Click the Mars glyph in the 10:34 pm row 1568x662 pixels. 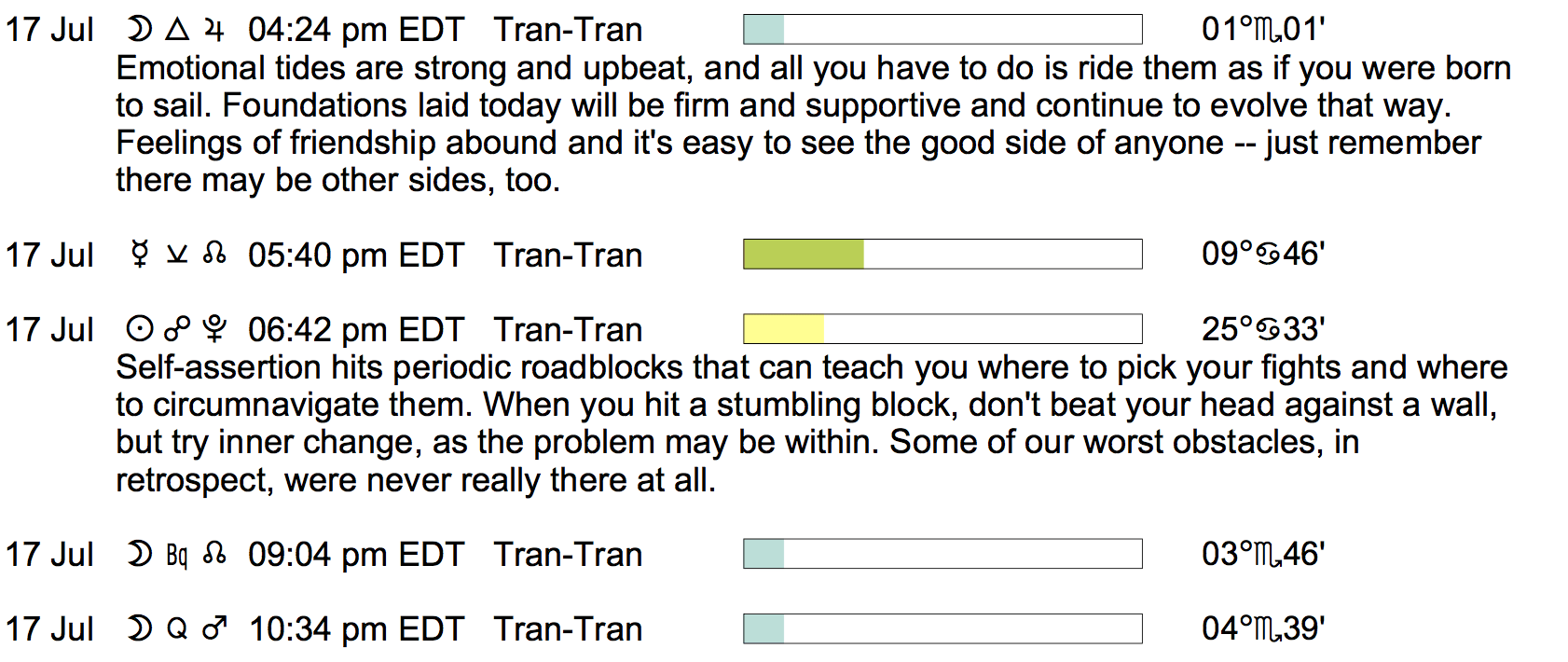tap(214, 629)
